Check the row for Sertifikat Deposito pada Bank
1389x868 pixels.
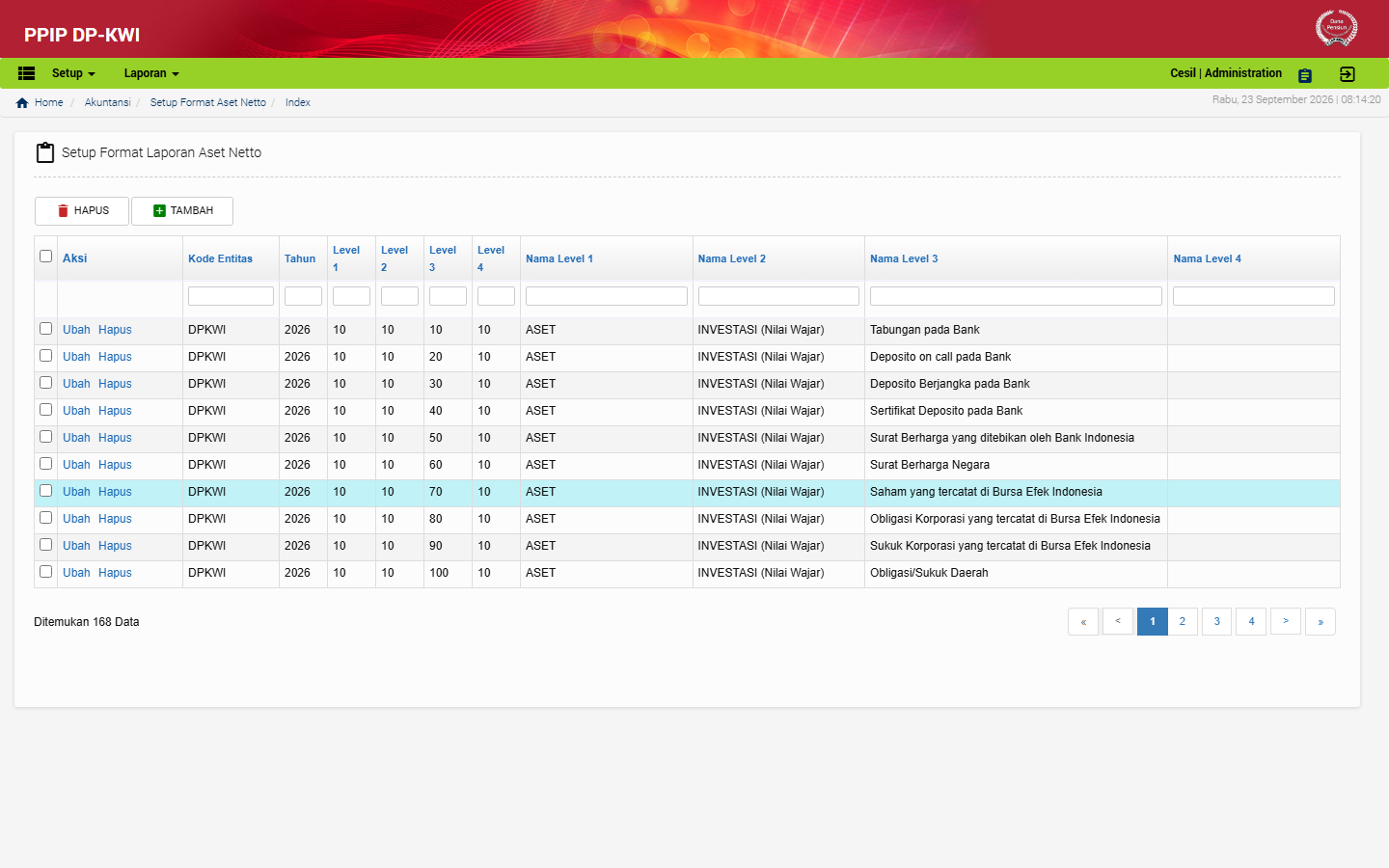[45, 410]
